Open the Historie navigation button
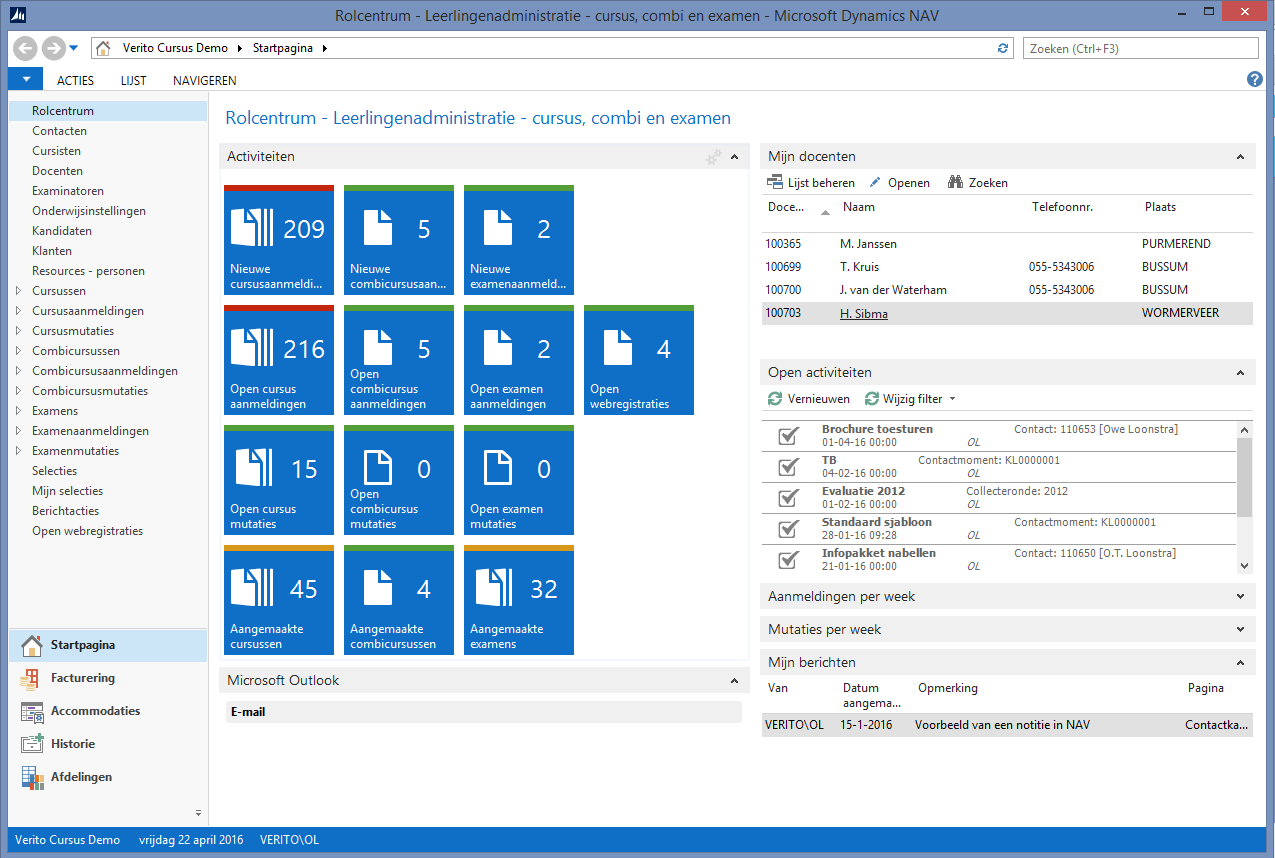The width and height of the screenshot is (1275, 858). [x=108, y=744]
